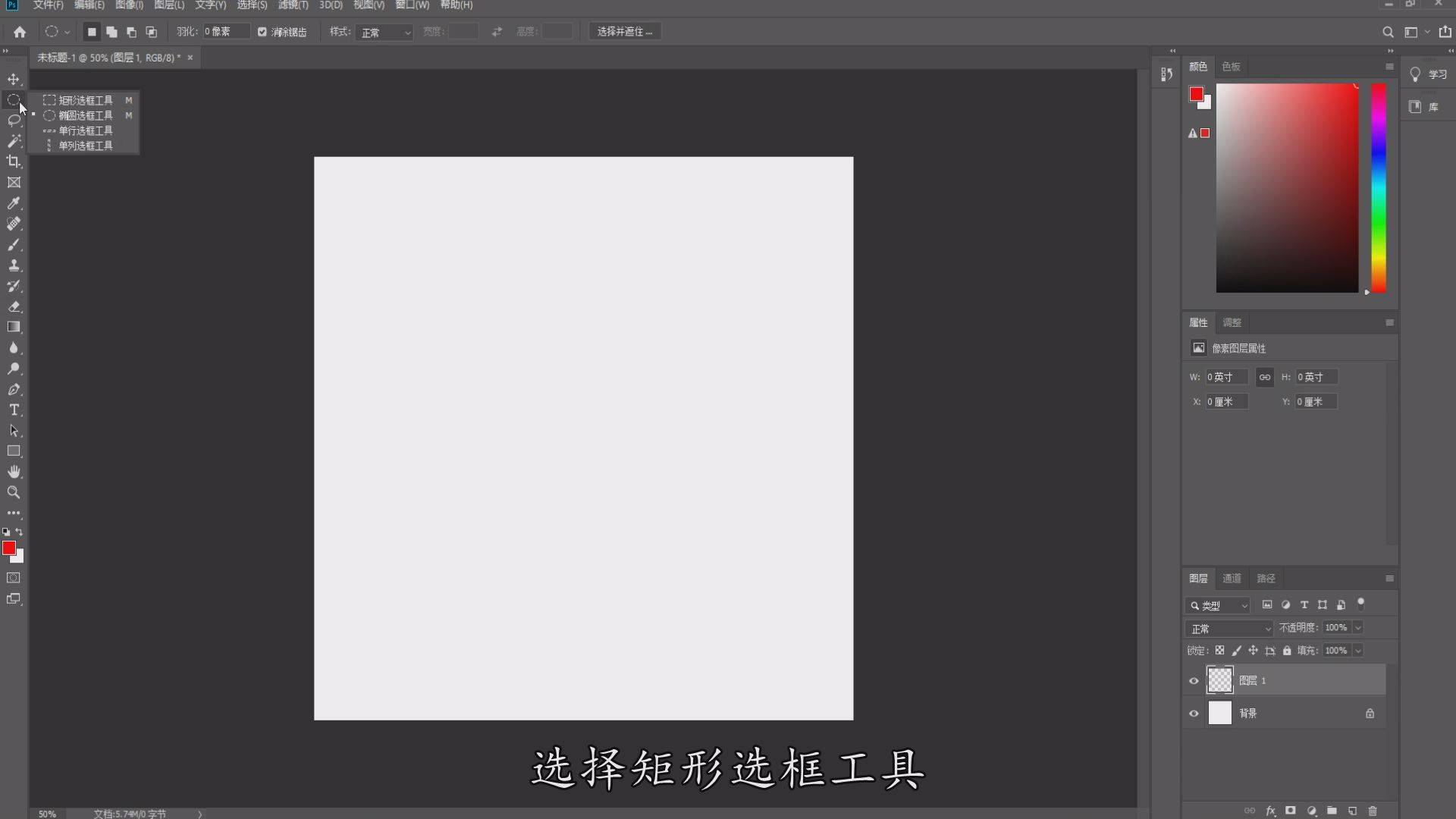Screen dimensions: 1456x819
Task: Swap foreground and background colors
Action: [x=20, y=532]
